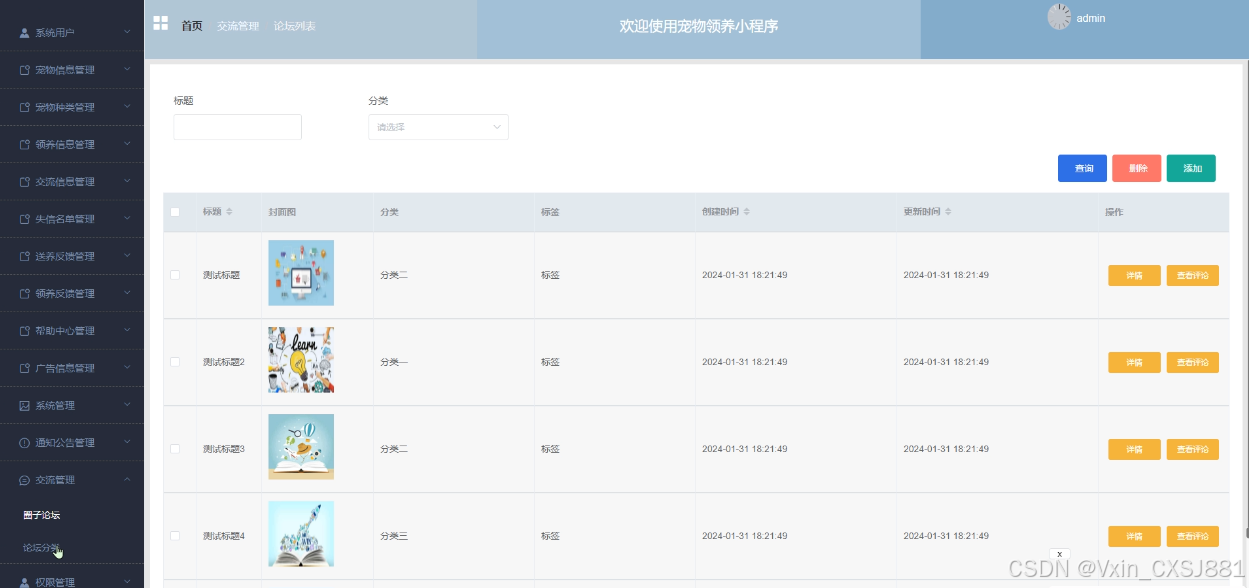Expand 宠物种类管理 with its chevron

pyautogui.click(x=127, y=107)
